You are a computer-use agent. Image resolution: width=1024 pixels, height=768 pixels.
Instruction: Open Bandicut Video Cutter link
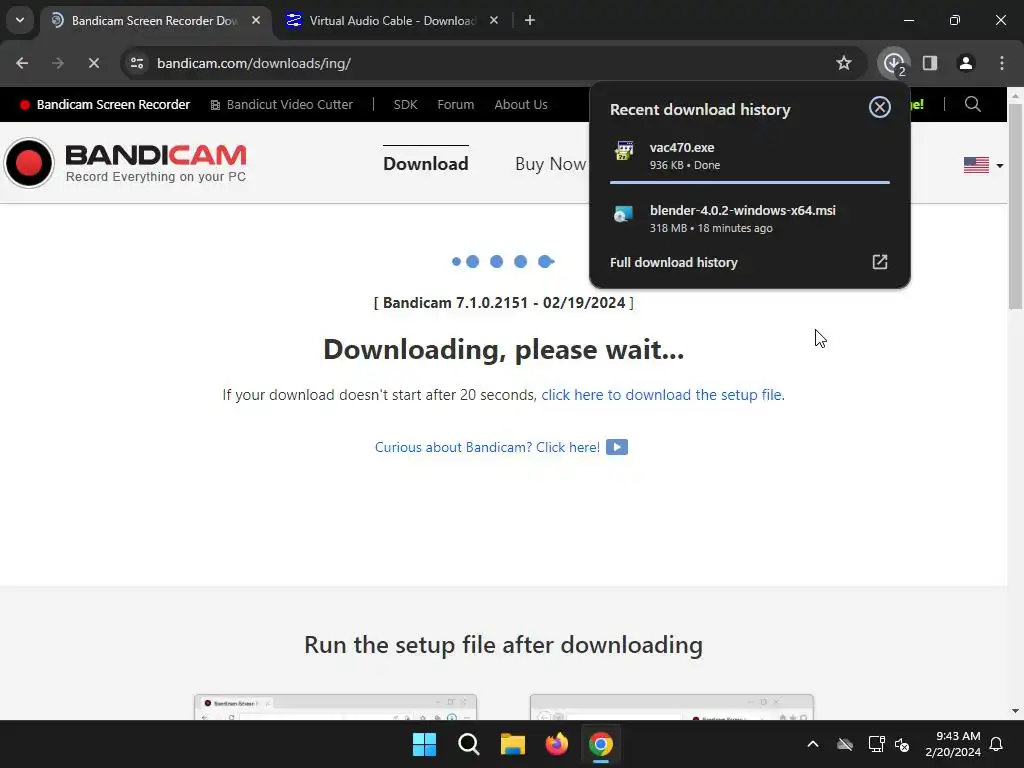pos(281,104)
